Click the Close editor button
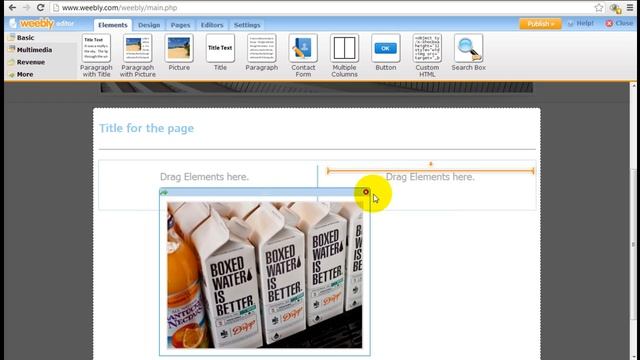The image size is (640, 360). pyautogui.click(x=619, y=23)
